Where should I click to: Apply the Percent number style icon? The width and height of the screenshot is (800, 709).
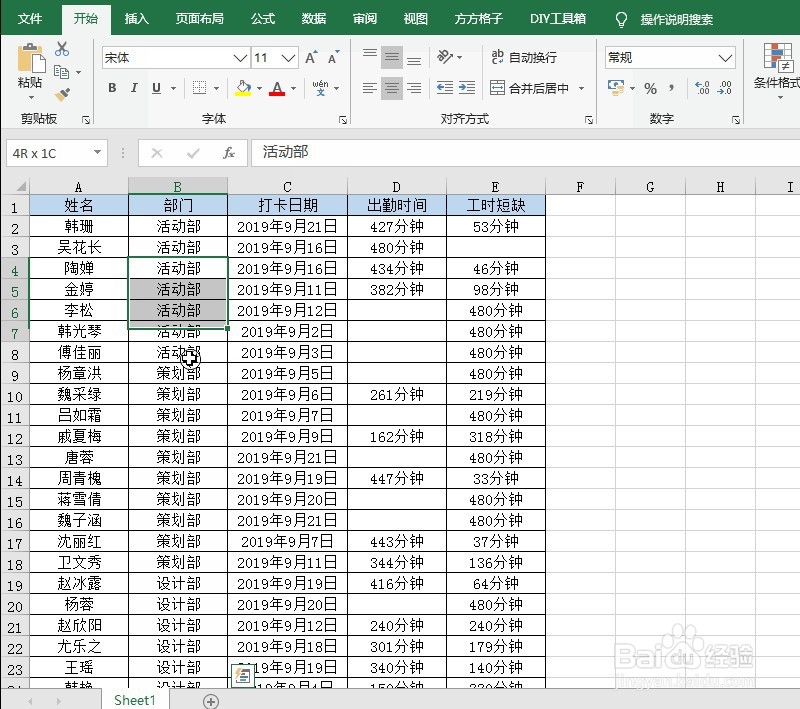[651, 88]
